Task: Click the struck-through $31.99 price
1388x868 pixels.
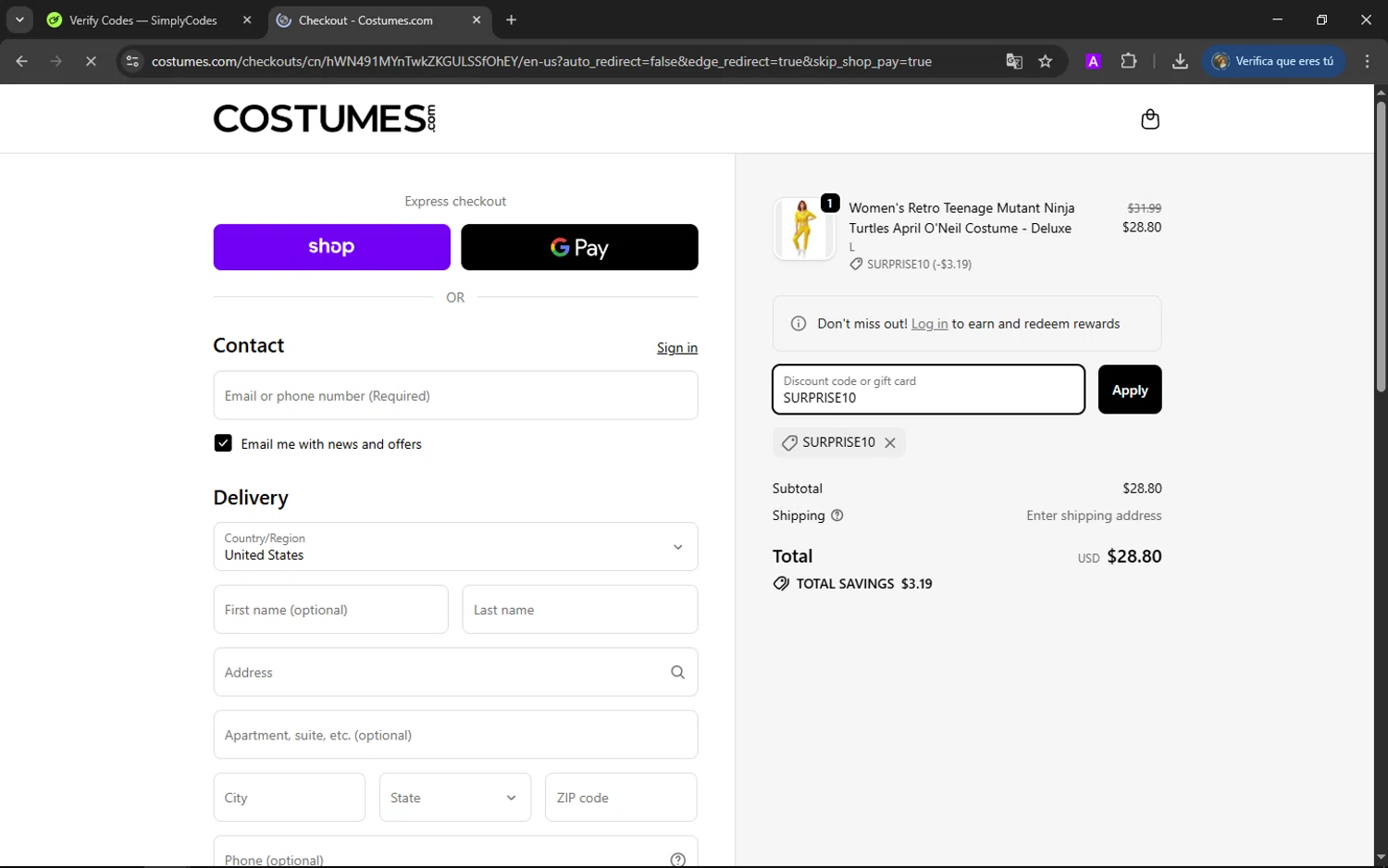Action: click(1144, 208)
